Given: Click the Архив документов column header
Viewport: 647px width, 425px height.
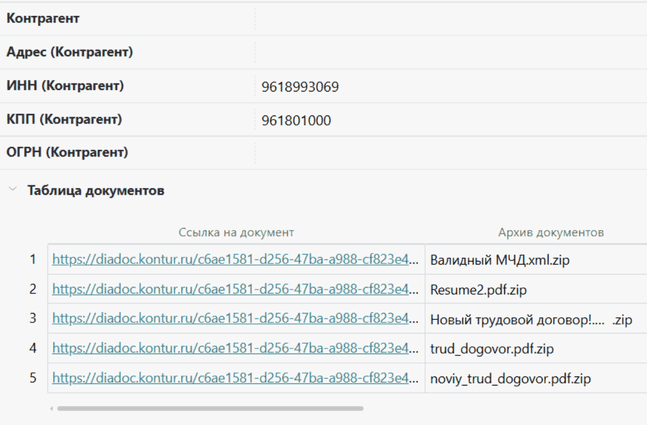Looking at the screenshot, I should [x=550, y=232].
